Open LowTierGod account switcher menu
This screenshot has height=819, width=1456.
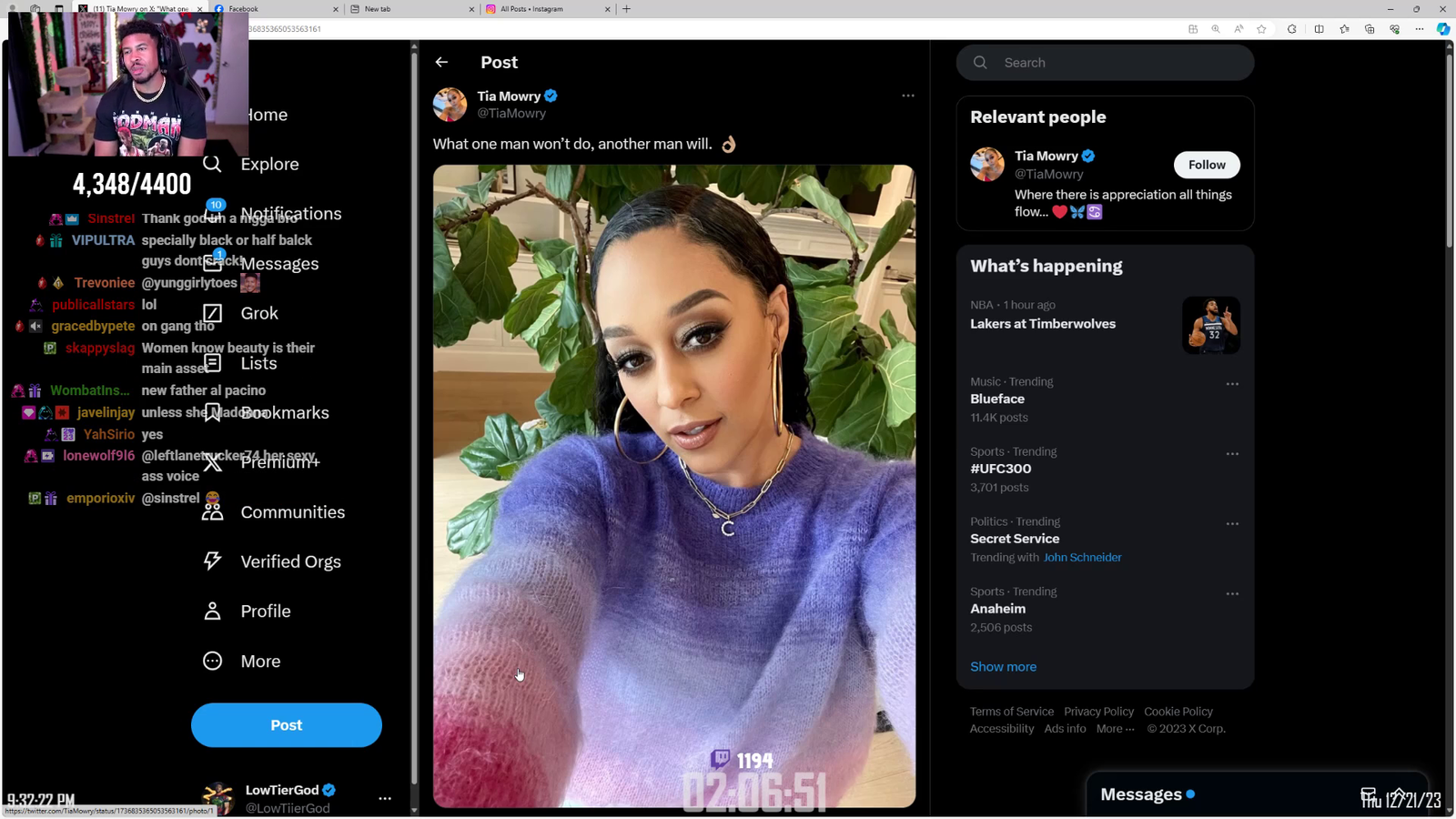(x=385, y=798)
